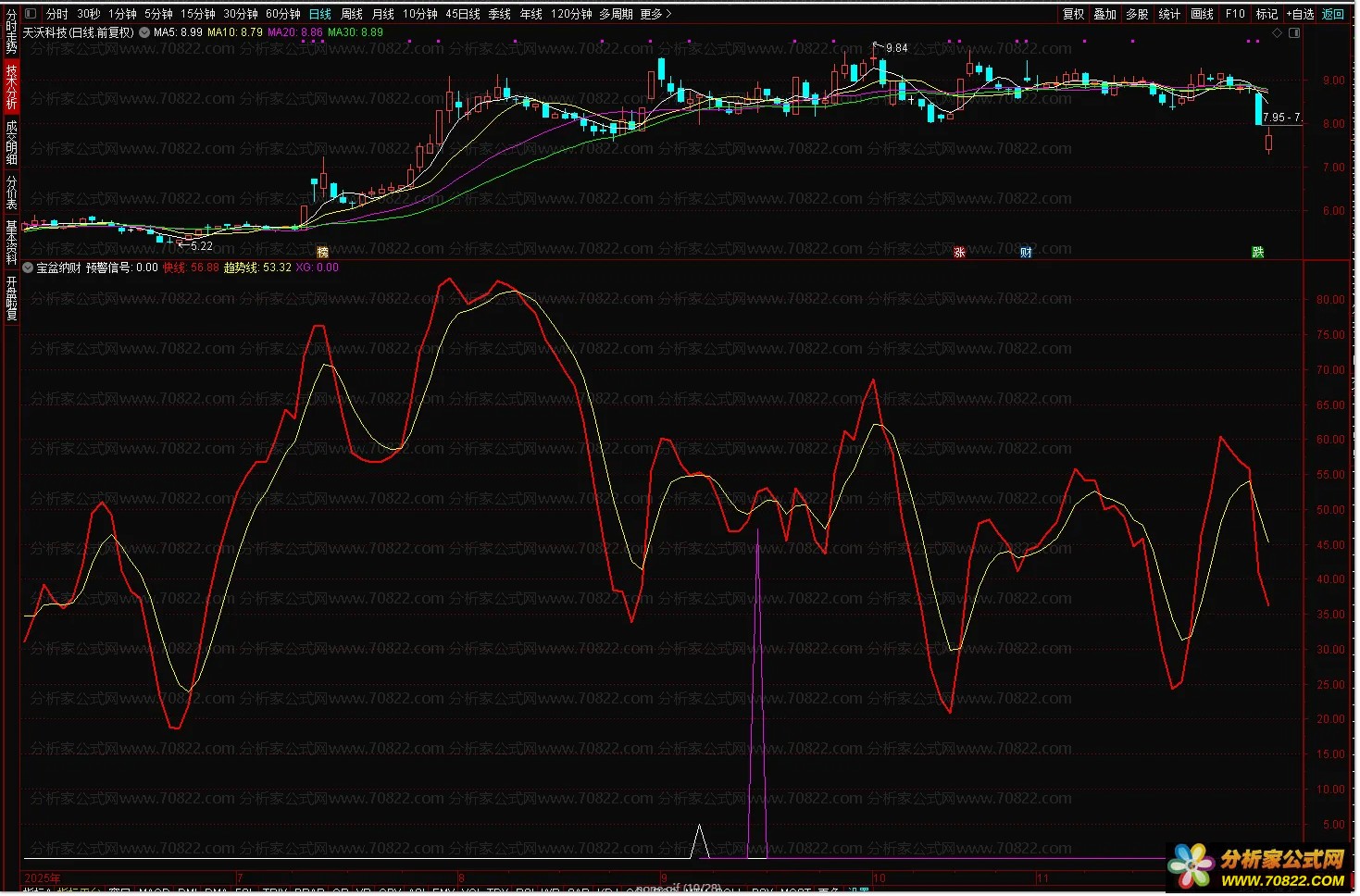The height and width of the screenshot is (896, 1360).
Task: Expand 更多 period options
Action: pyautogui.click(x=655, y=14)
